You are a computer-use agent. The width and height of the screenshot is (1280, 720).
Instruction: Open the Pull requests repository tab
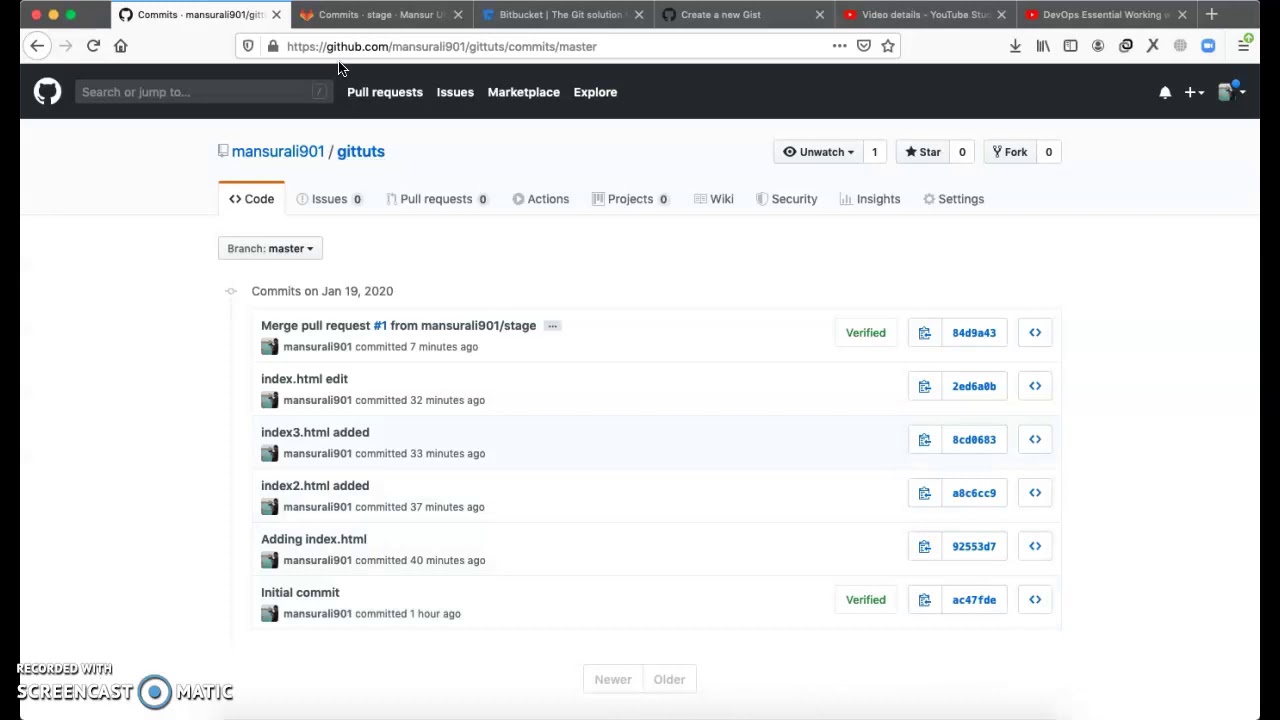coord(436,199)
